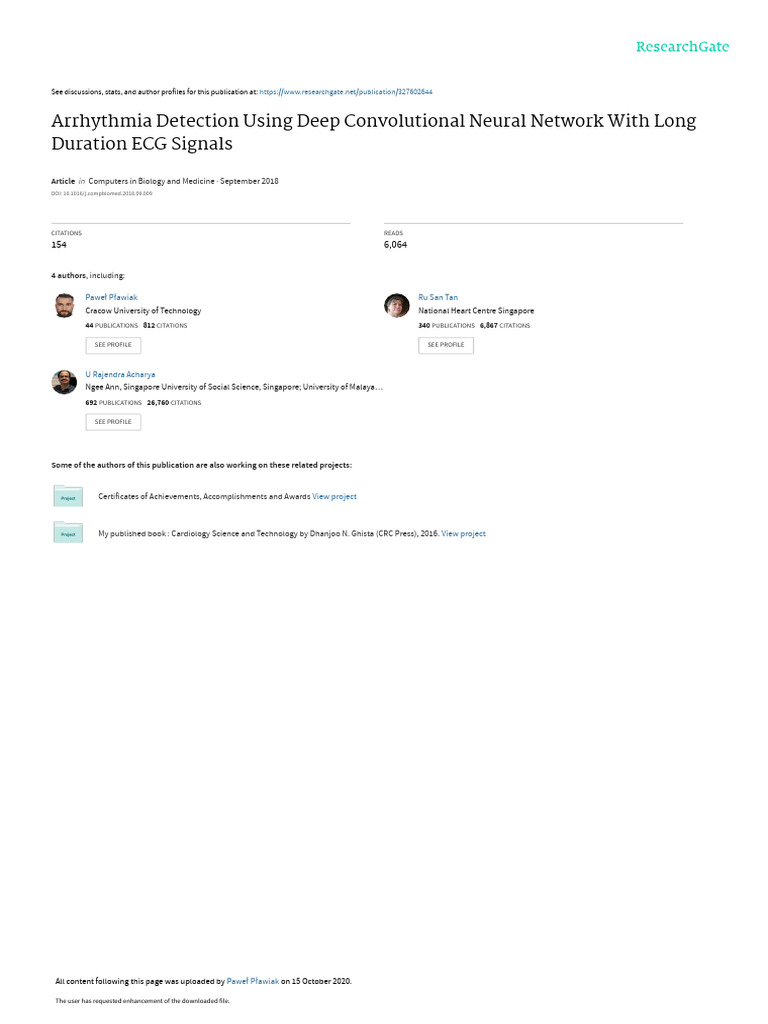Click See Profile under U Rajendra Acharya
768x1024 pixels.
pos(113,422)
